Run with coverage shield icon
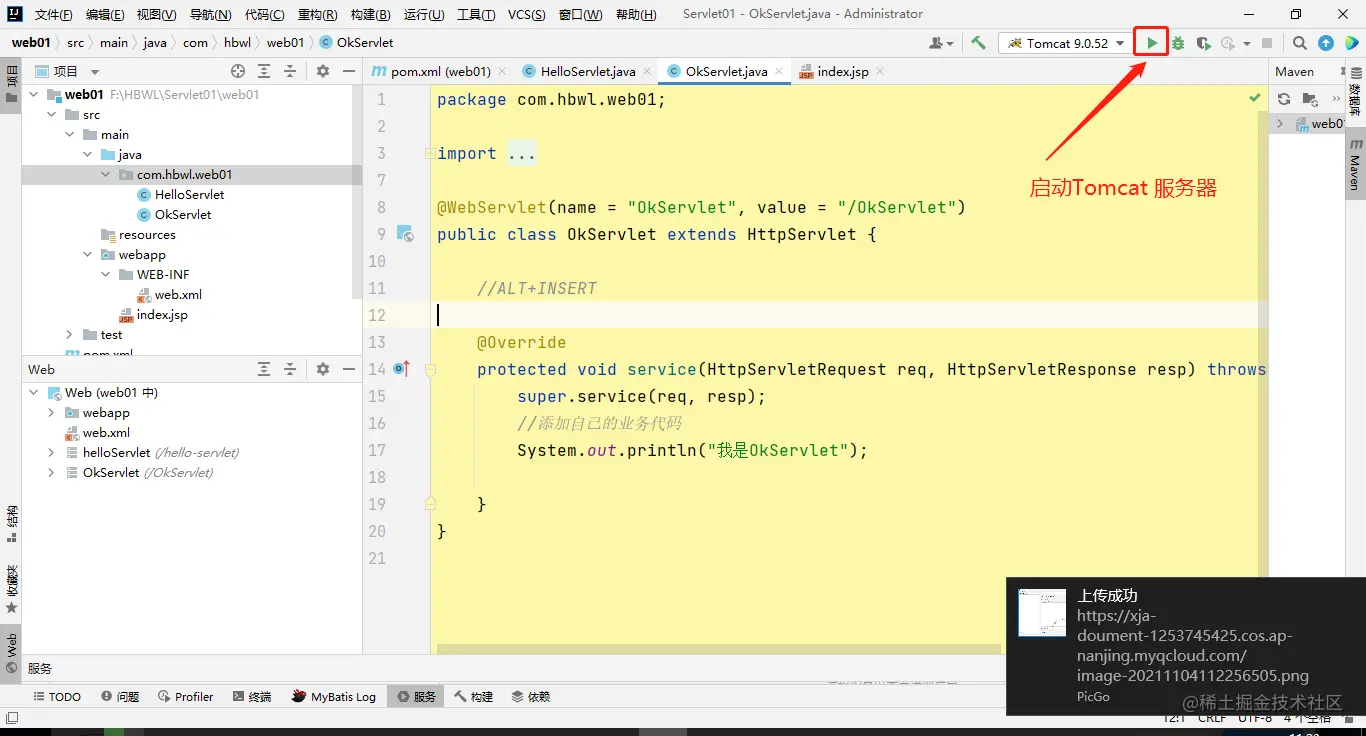 (x=1204, y=43)
